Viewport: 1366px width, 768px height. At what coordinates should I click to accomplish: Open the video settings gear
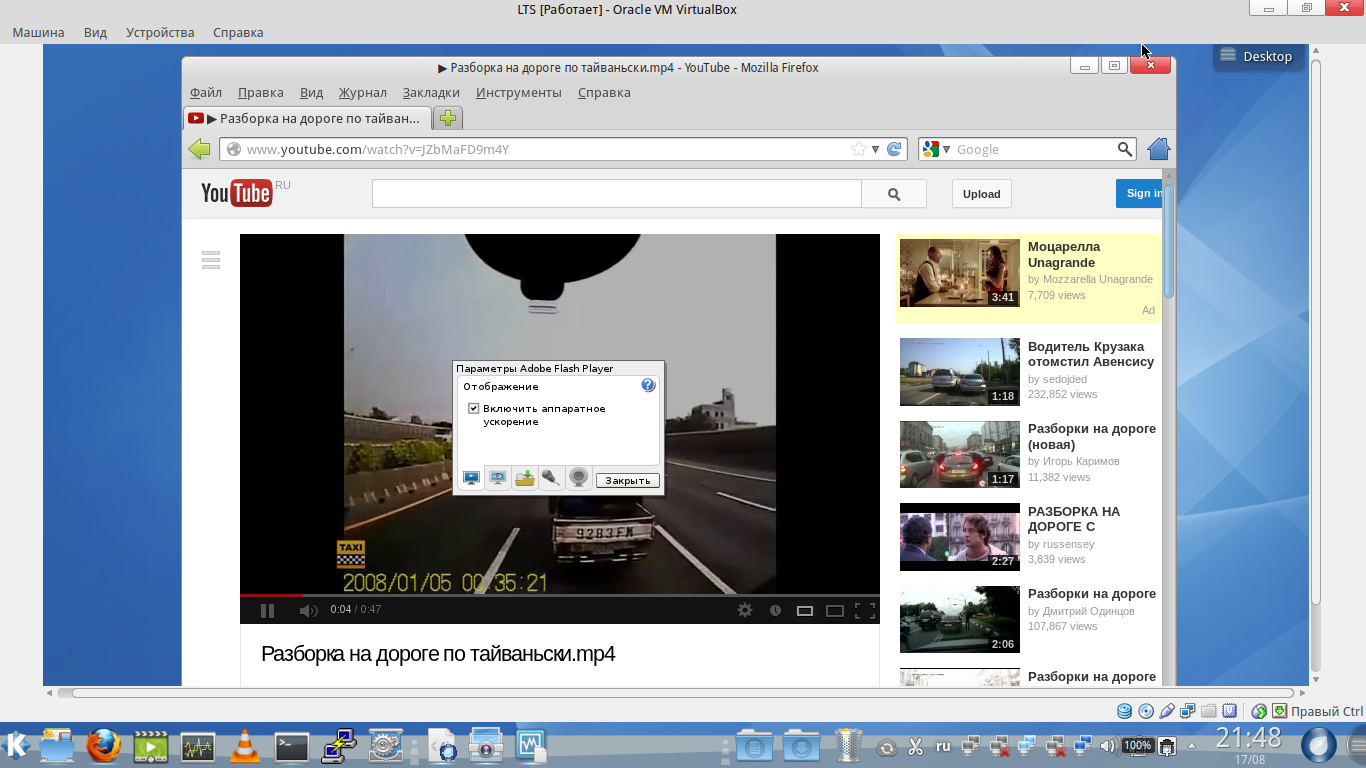[x=745, y=610]
